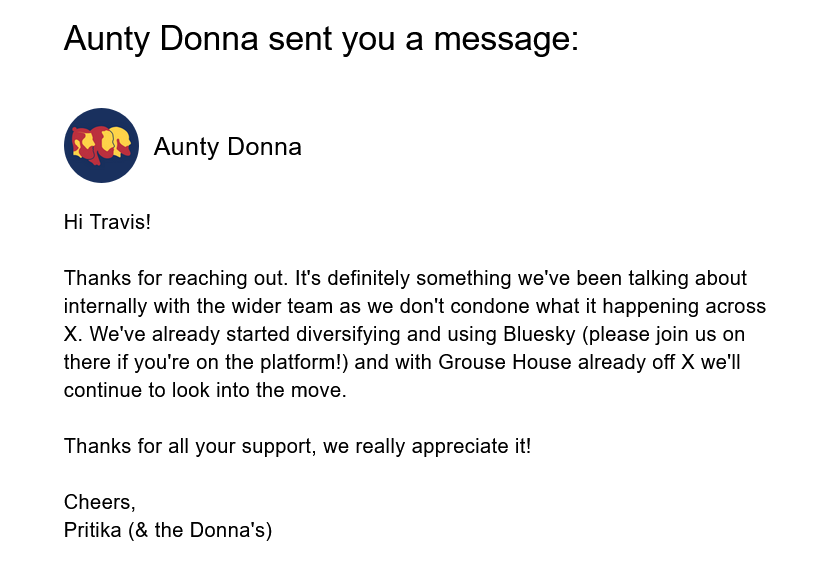The width and height of the screenshot is (832, 583).
Task: Click the Aunty Donna avatar icon
Action: 101,146
